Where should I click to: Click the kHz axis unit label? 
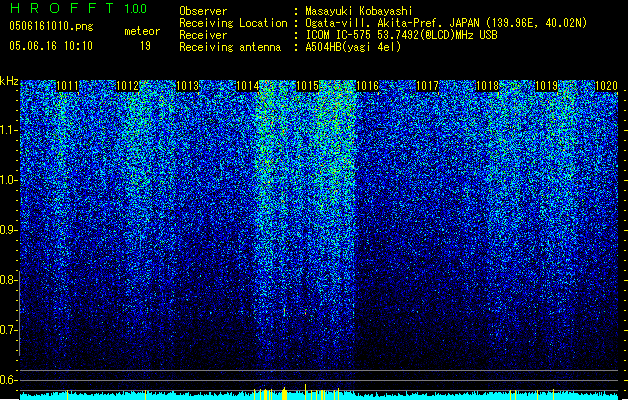coord(9,81)
